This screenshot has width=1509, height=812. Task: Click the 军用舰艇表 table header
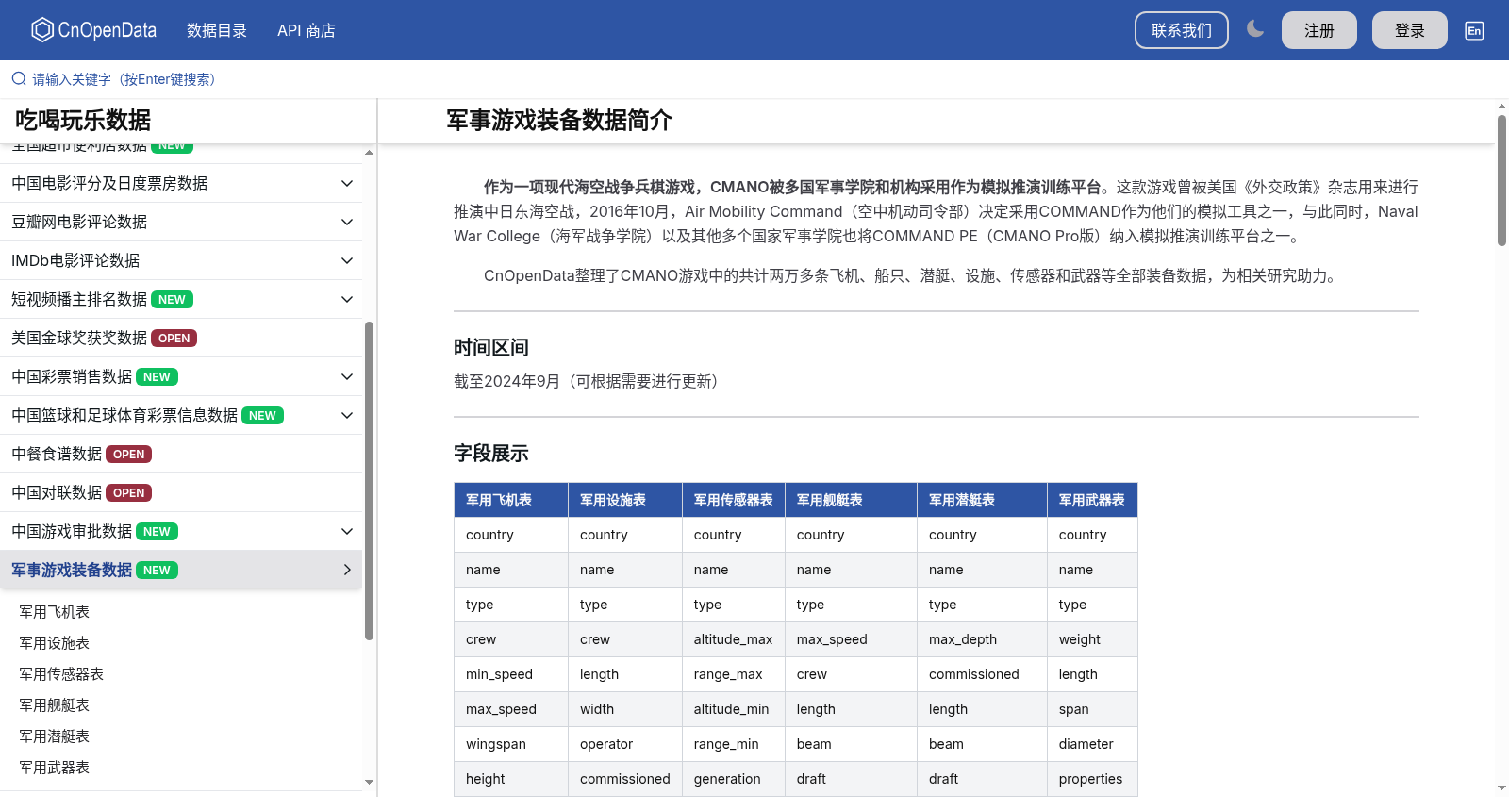tap(851, 500)
